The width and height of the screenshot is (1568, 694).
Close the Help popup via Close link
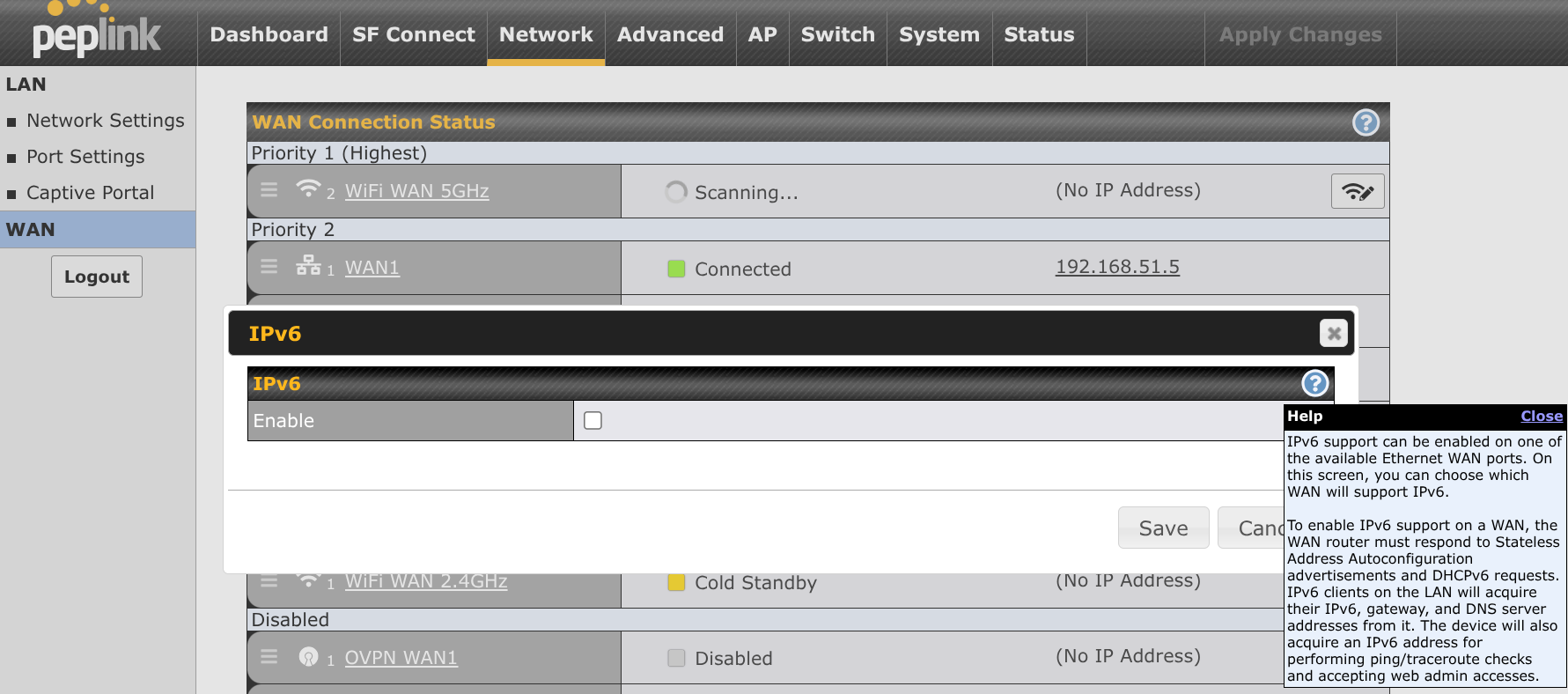(1541, 416)
